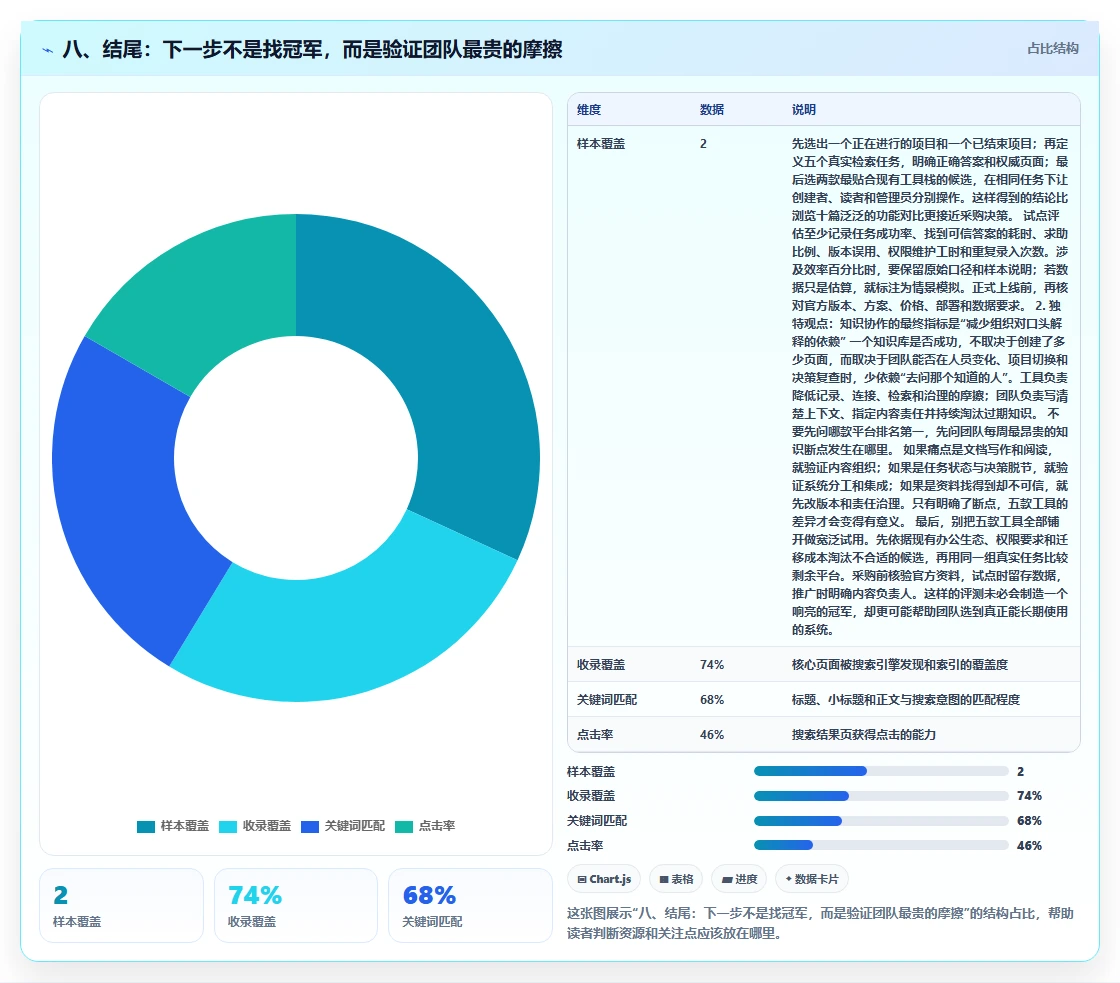Click the 占比结构 label in header
This screenshot has width=1120, height=983.
coord(1052,49)
